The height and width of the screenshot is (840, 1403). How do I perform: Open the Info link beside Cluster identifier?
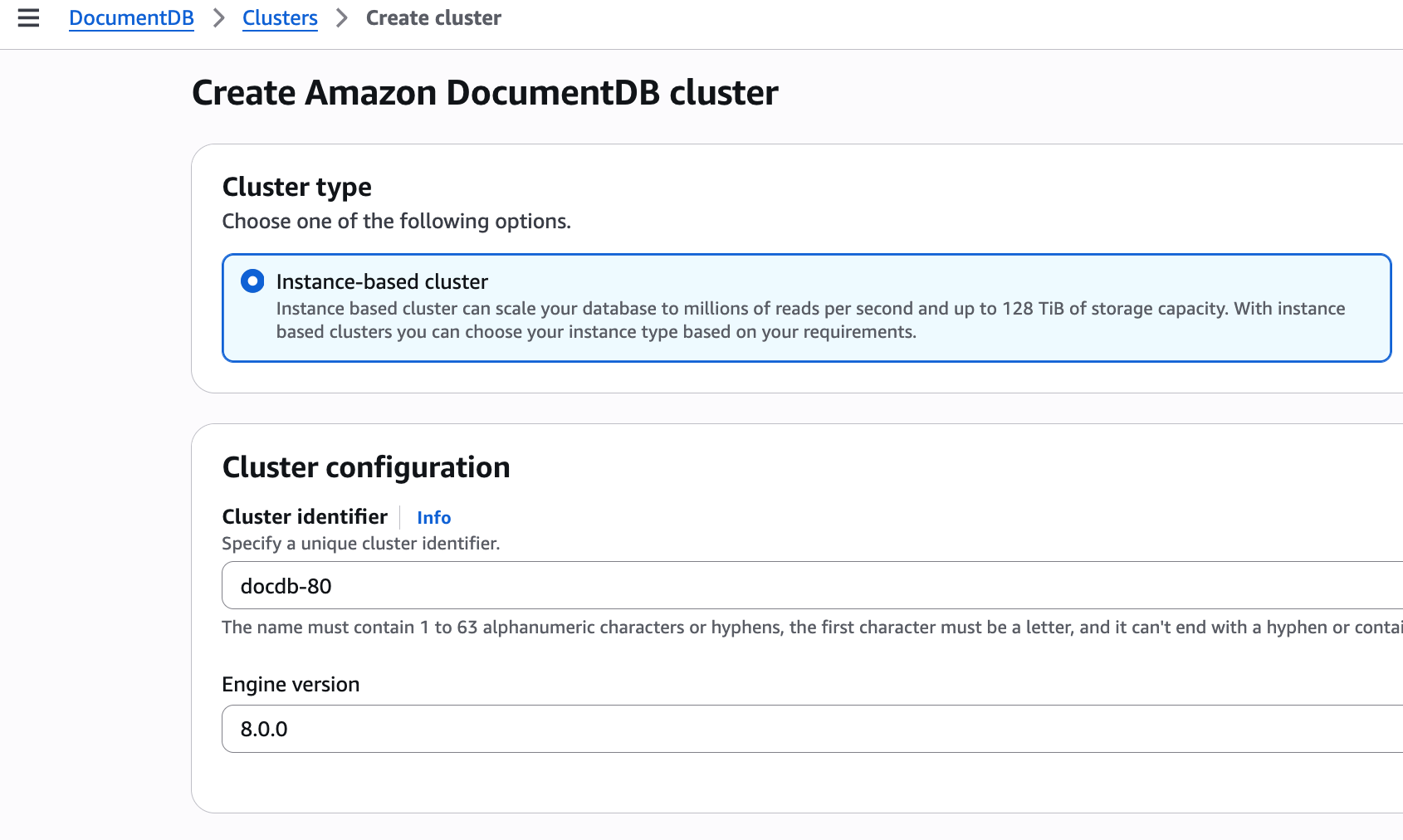click(433, 518)
